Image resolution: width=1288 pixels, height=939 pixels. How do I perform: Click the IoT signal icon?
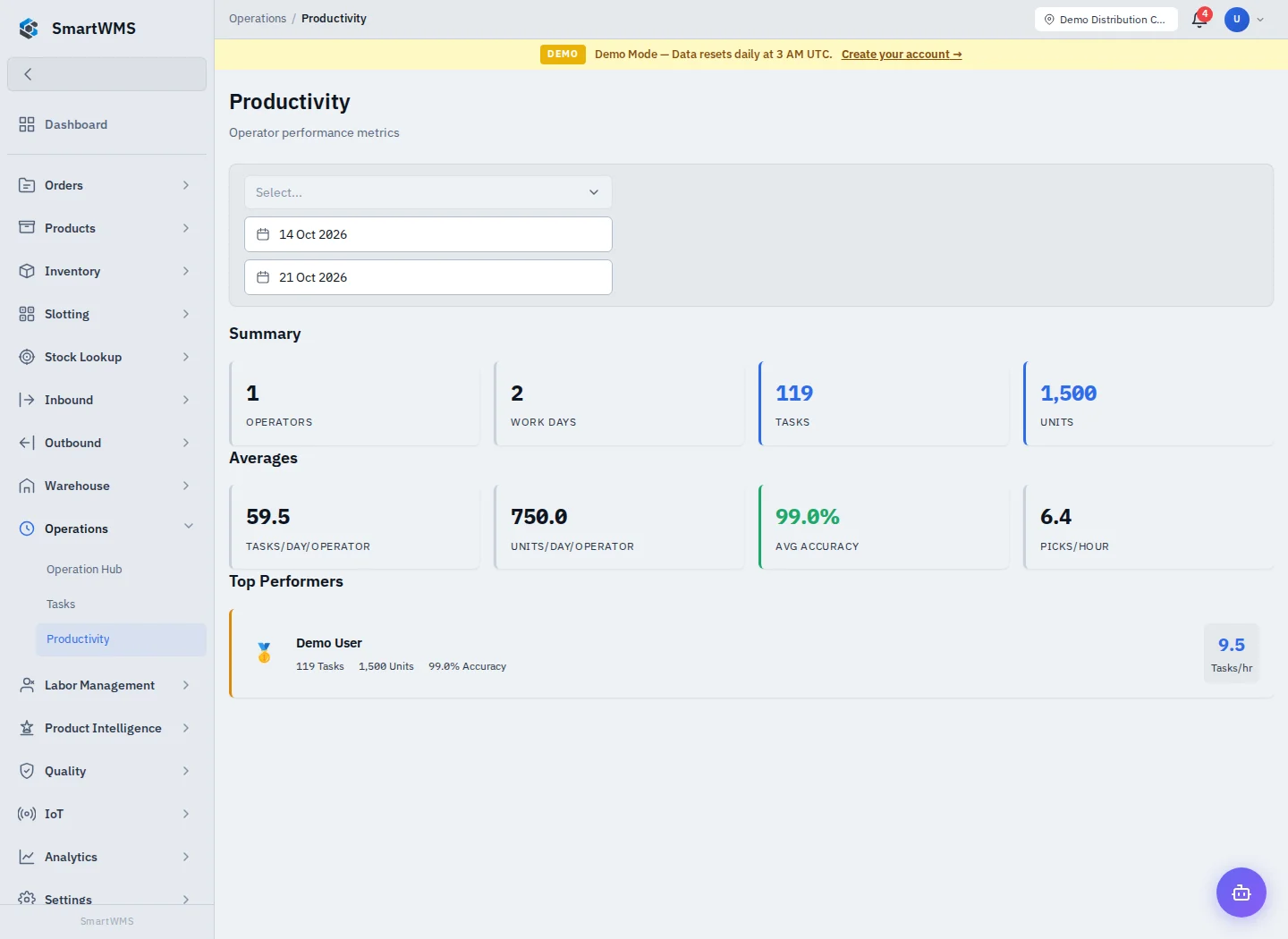27,814
